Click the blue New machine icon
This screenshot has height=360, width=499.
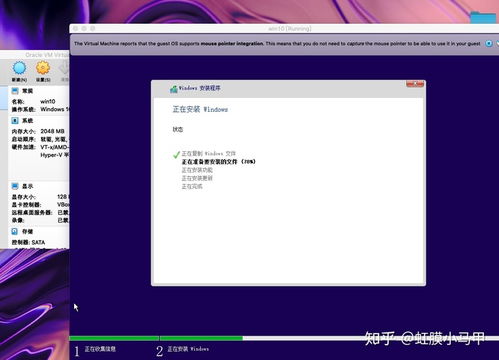(x=19, y=68)
